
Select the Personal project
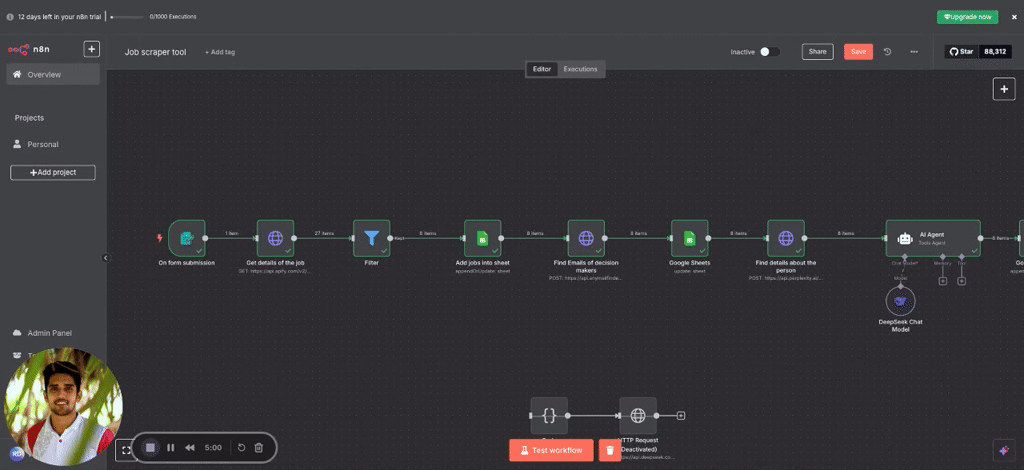click(x=42, y=144)
